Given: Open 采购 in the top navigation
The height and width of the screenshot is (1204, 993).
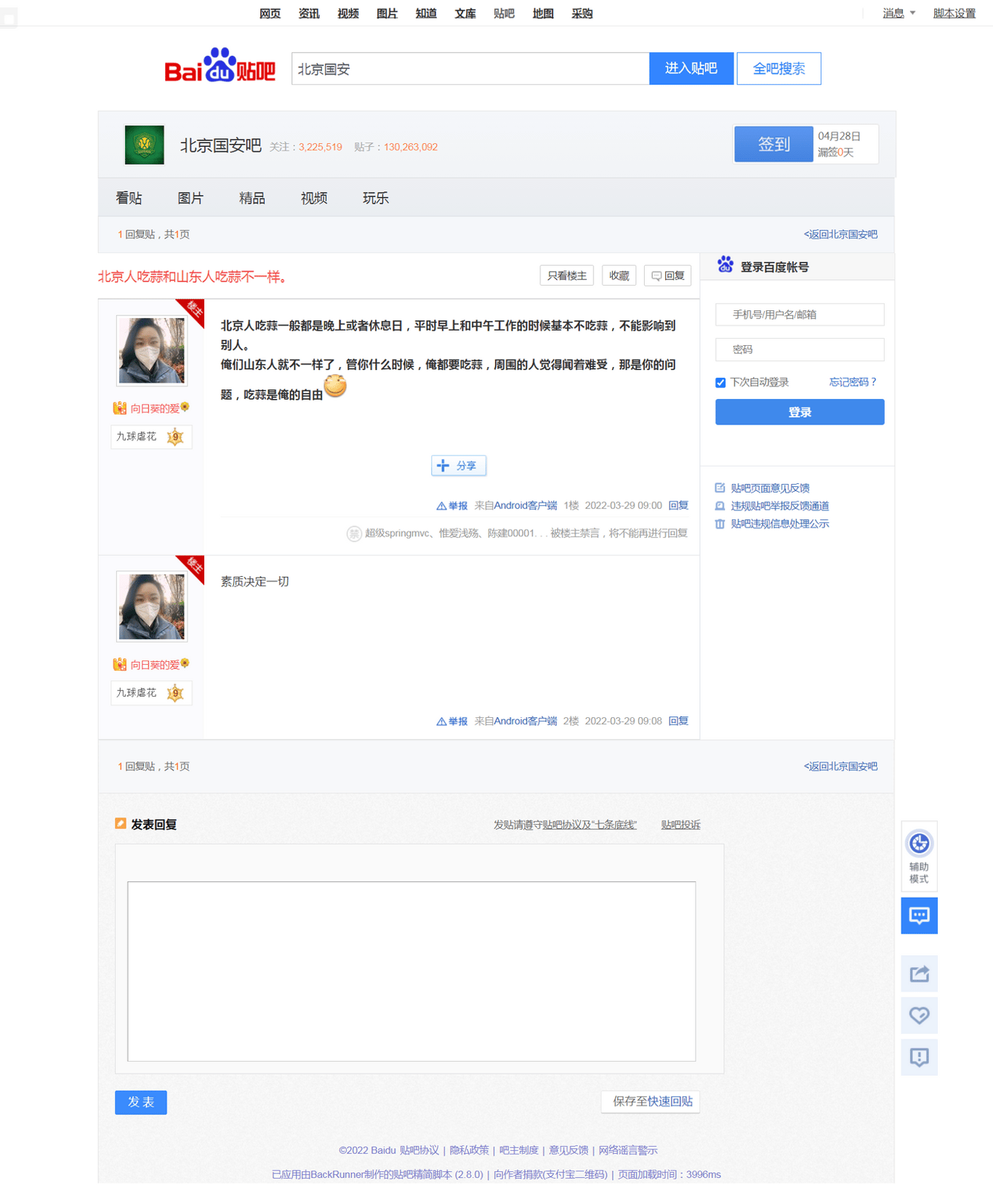Looking at the screenshot, I should pyautogui.click(x=582, y=13).
